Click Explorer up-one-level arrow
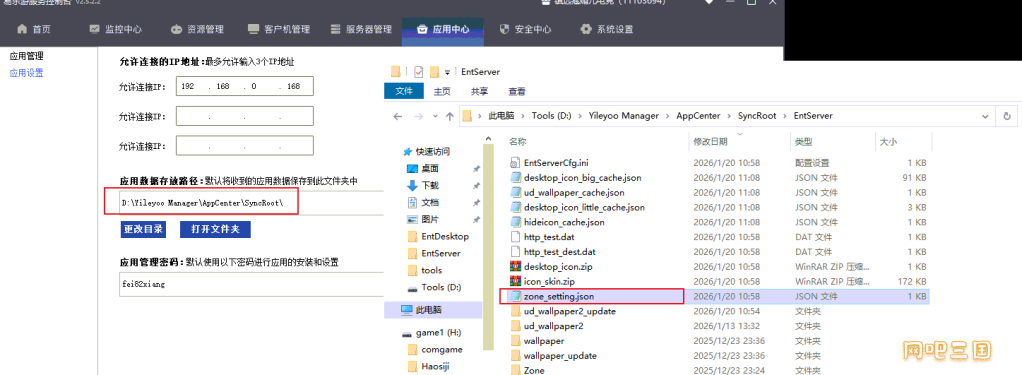 [450, 116]
